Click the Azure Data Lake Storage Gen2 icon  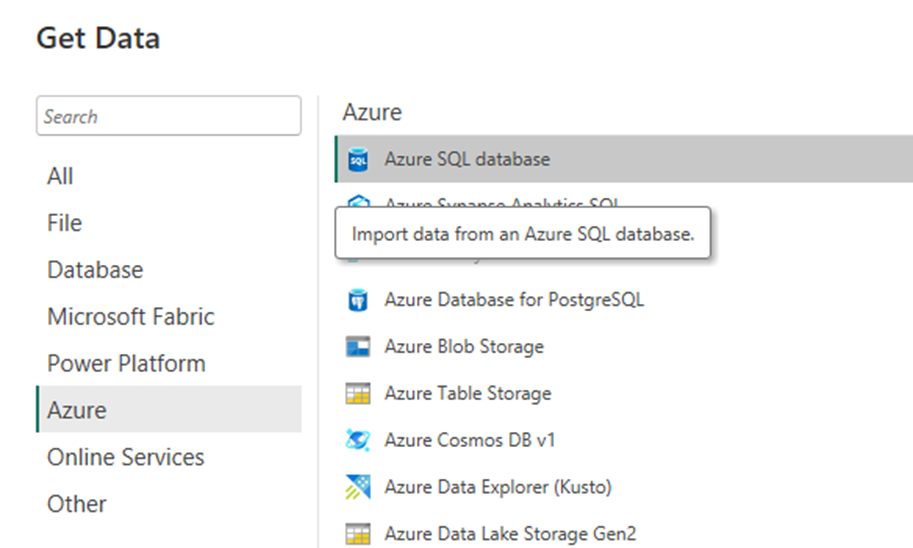coord(357,533)
